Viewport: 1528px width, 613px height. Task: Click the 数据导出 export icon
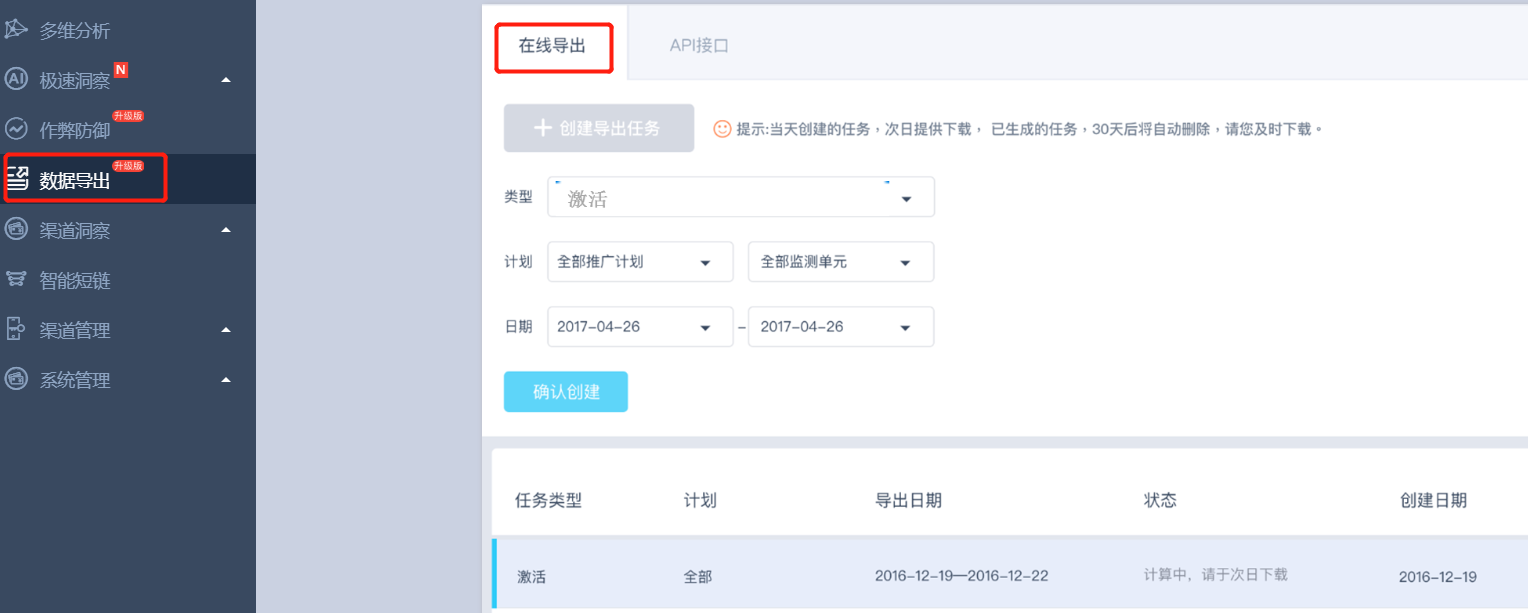[17, 179]
